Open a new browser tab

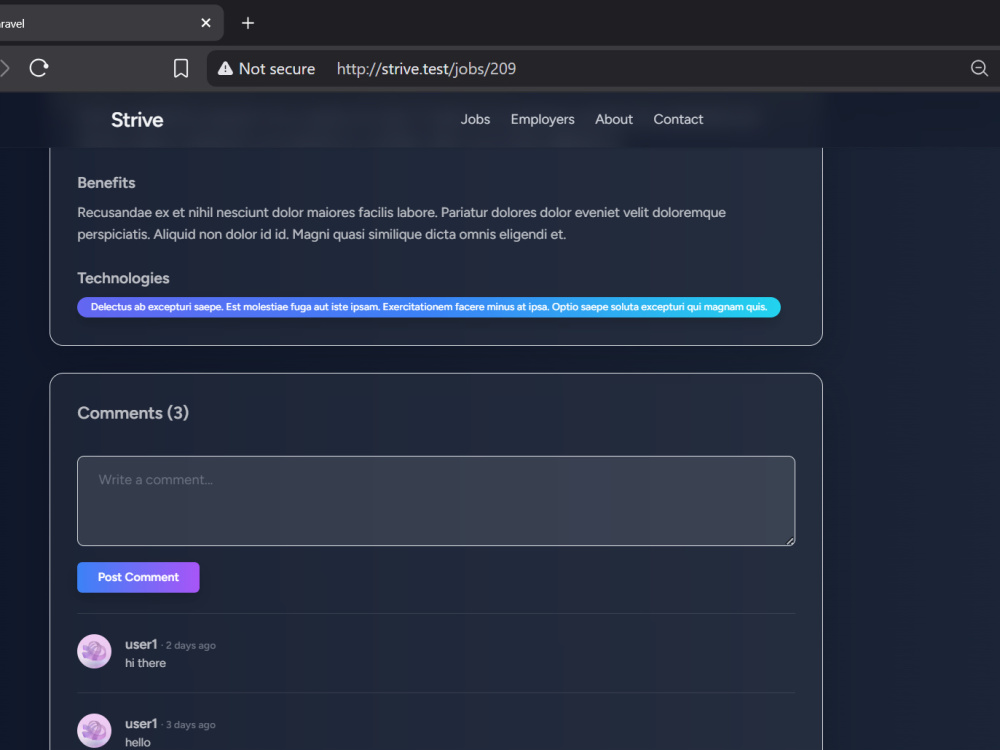click(x=248, y=23)
